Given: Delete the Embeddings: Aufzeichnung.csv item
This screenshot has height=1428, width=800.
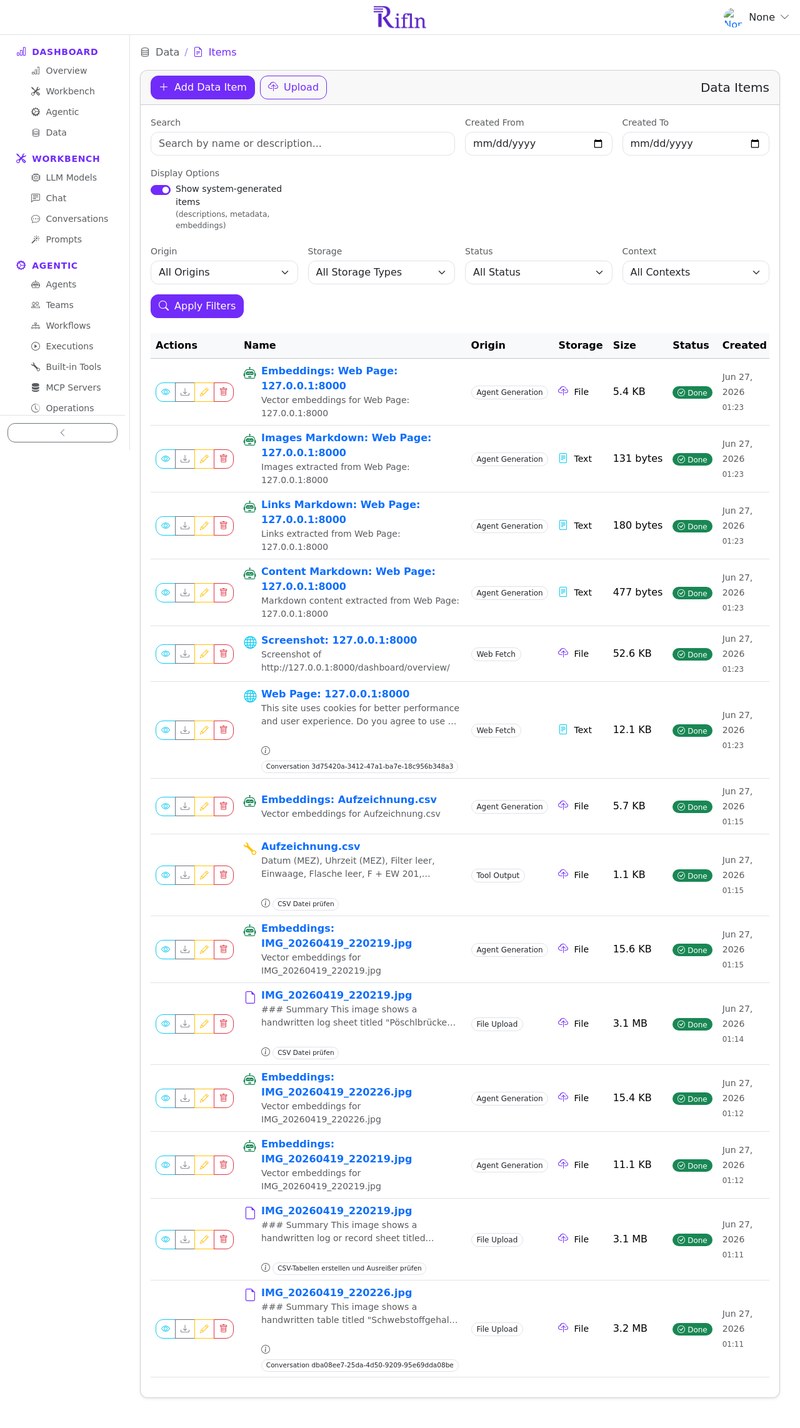Looking at the screenshot, I should tap(223, 806).
